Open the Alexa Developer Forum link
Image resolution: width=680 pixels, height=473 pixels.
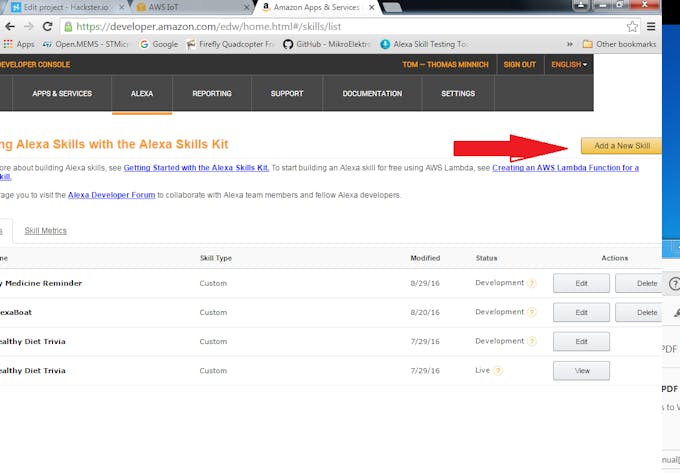click(x=111, y=195)
